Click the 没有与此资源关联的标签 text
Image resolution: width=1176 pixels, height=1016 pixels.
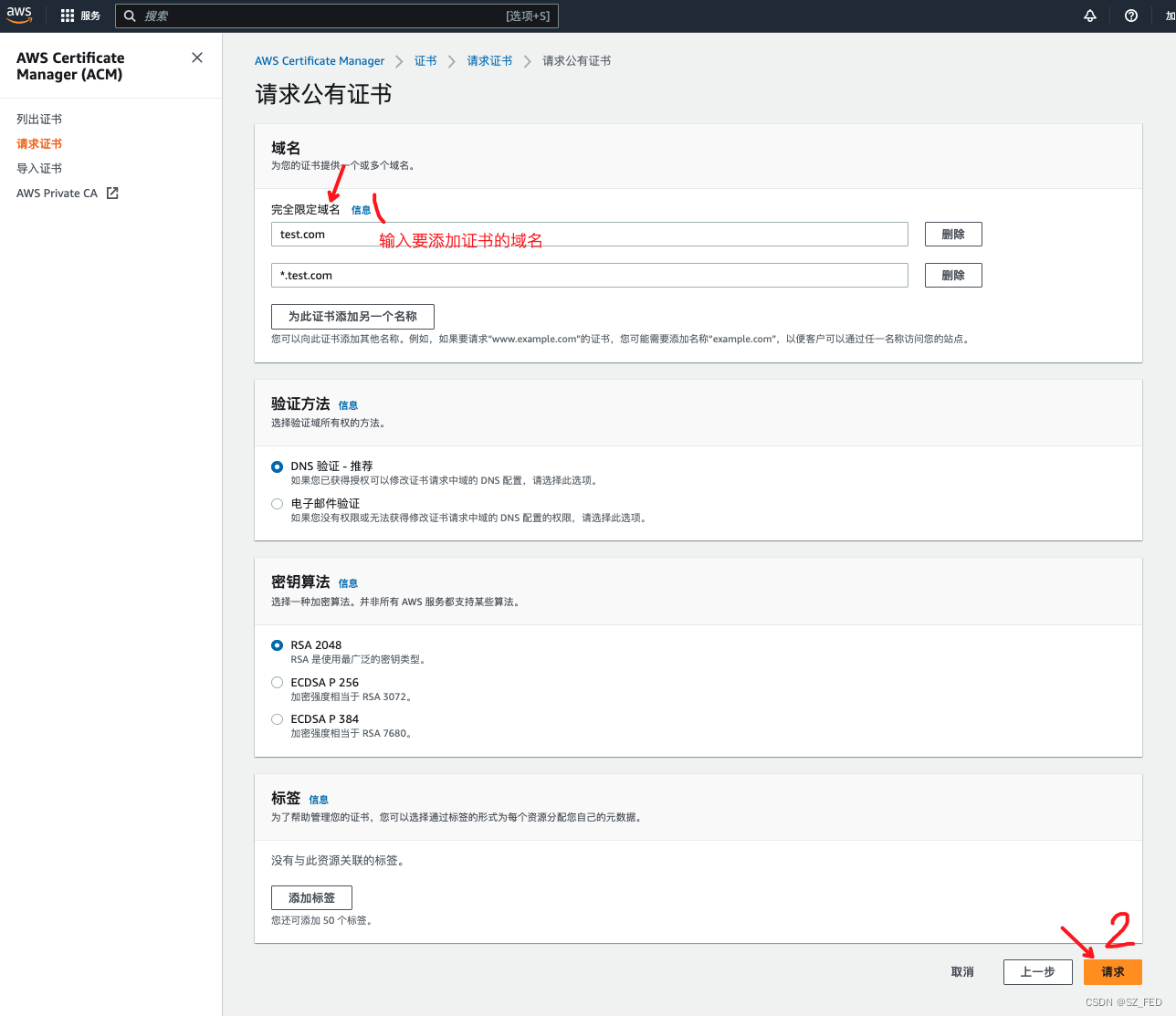[x=340, y=861]
